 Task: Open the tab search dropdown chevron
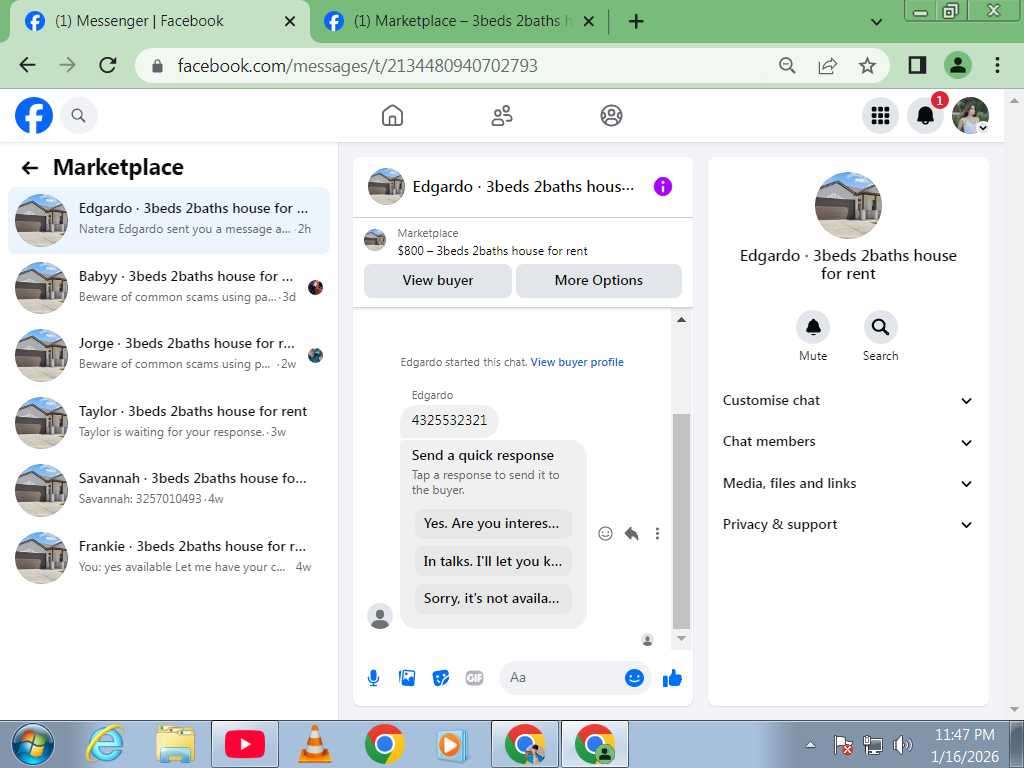[x=876, y=22]
